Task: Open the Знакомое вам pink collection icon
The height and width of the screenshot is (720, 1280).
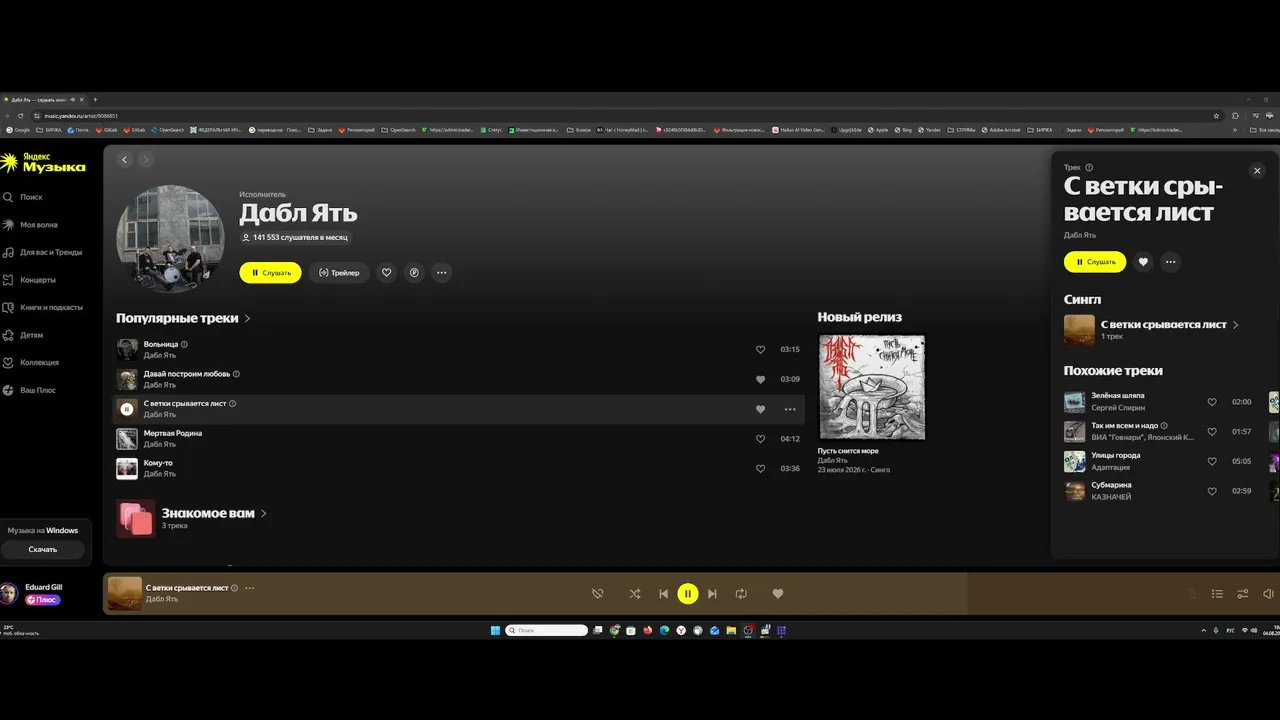Action: point(136,519)
